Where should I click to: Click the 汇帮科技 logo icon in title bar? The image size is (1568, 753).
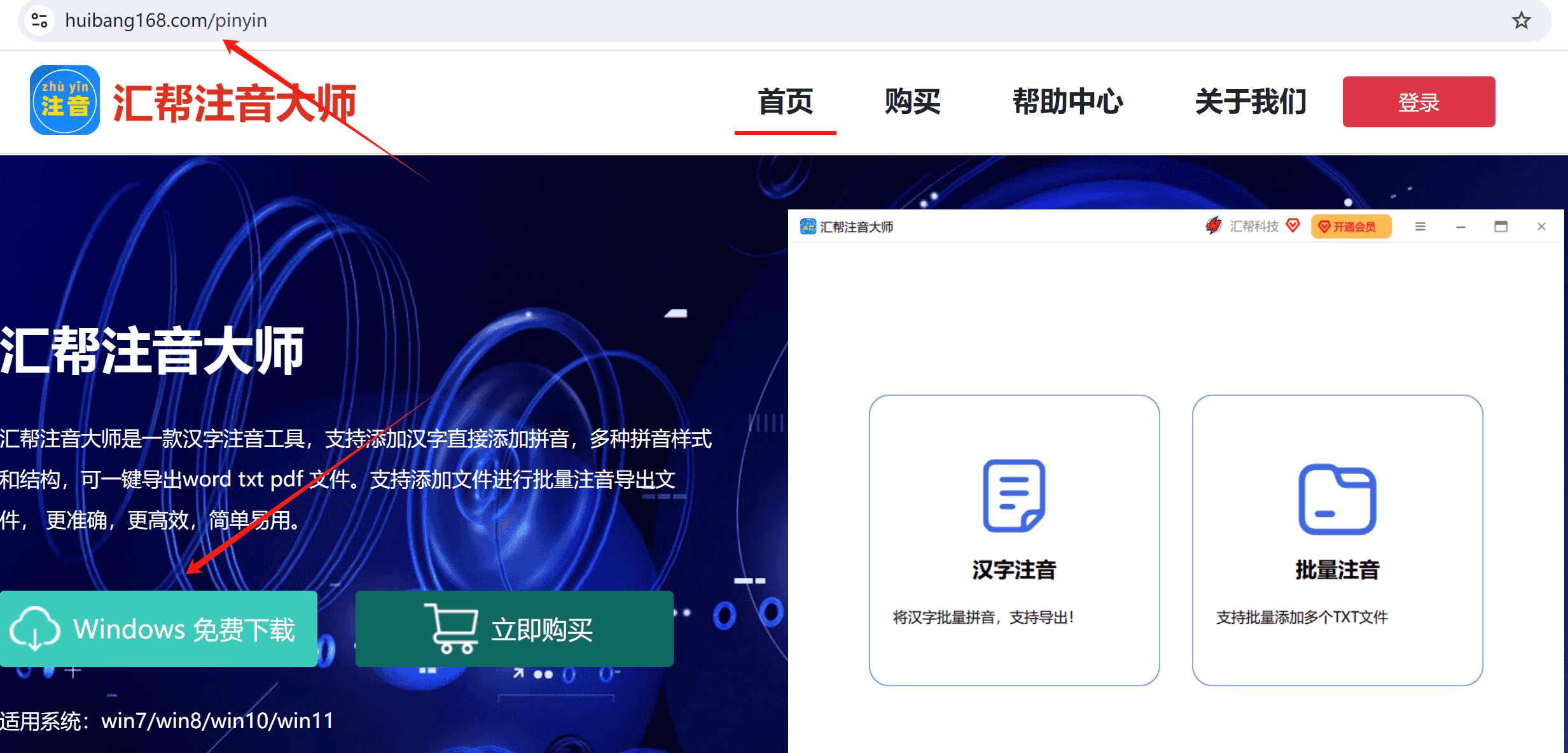click(x=1214, y=226)
